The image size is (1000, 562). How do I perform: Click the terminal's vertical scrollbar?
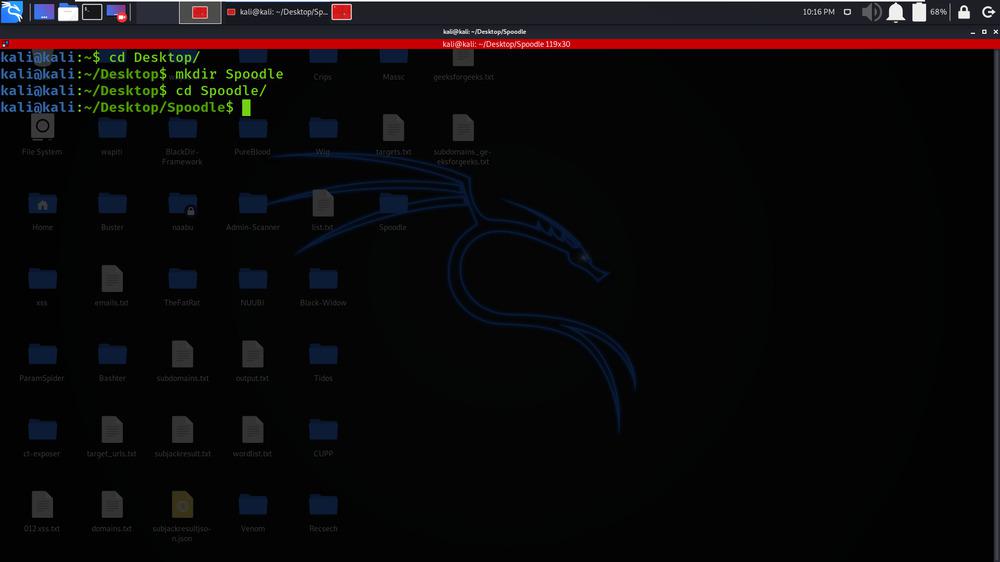click(x=996, y=305)
